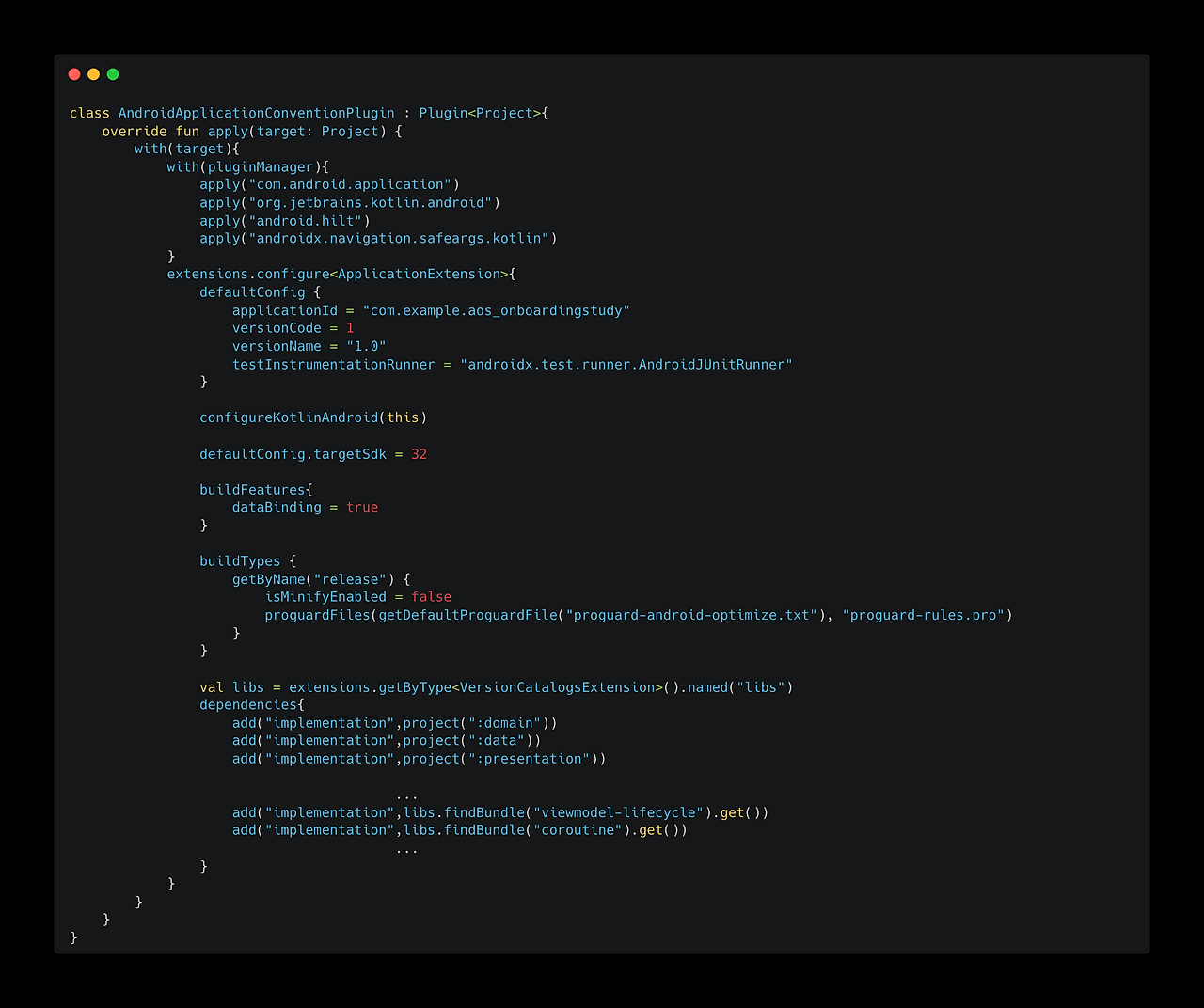Select the targetSdk value 32

click(420, 454)
